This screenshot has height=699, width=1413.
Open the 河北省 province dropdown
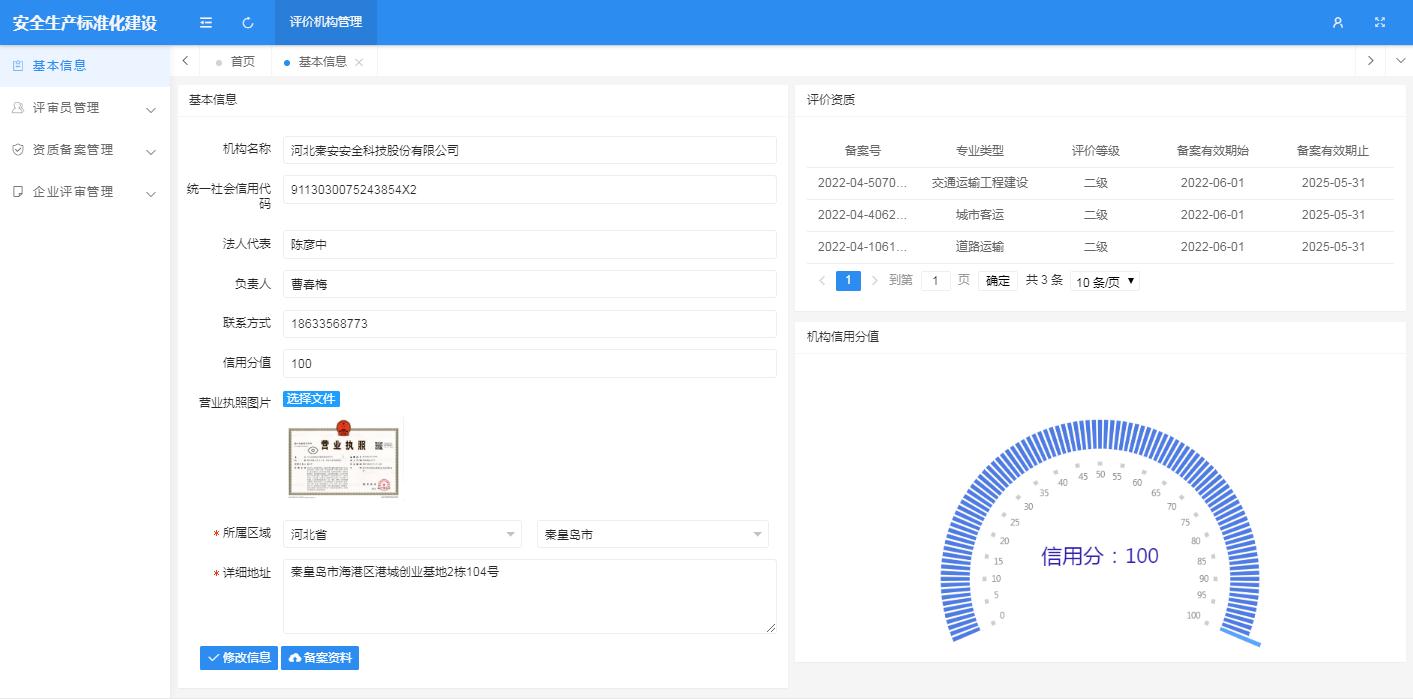tap(402, 535)
